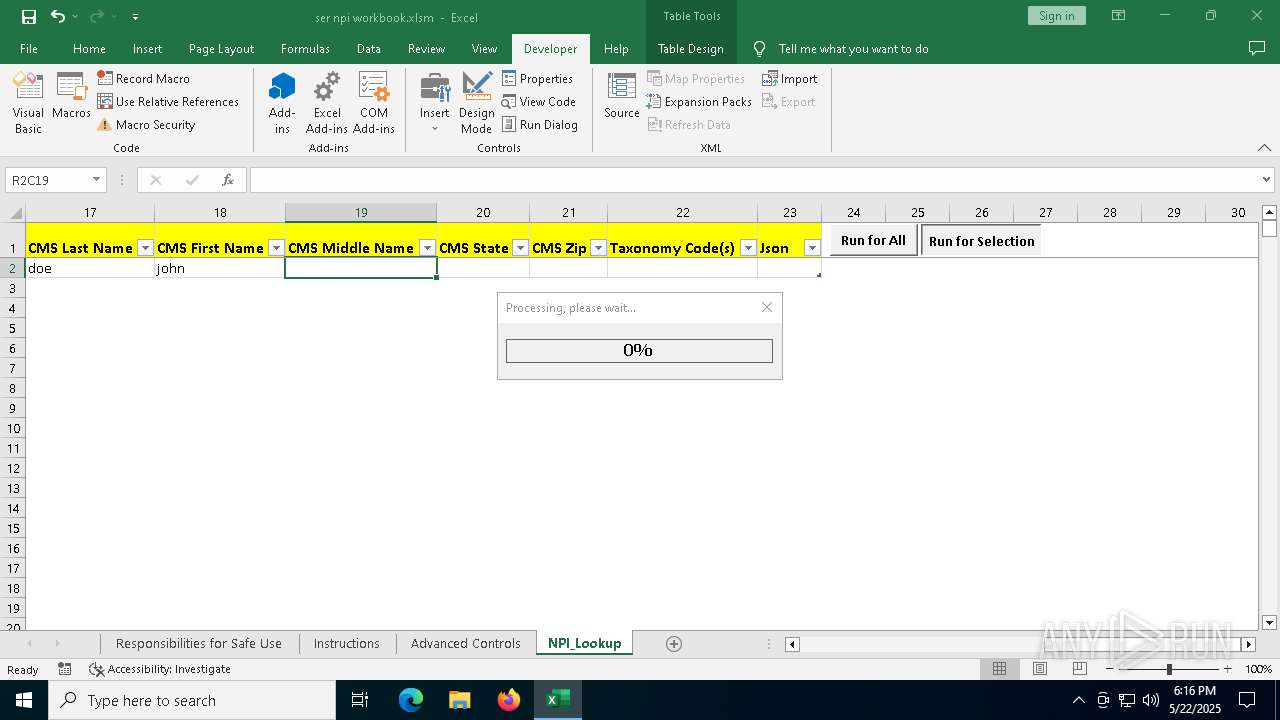Click the Run for Selection button
Screen dimensions: 1280x720
981,241
